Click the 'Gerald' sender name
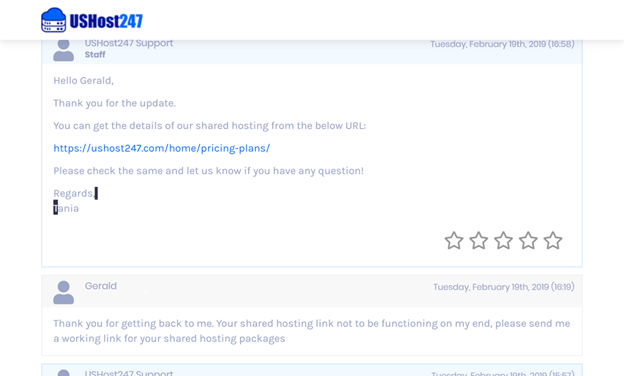The image size is (624, 376). click(x=101, y=286)
